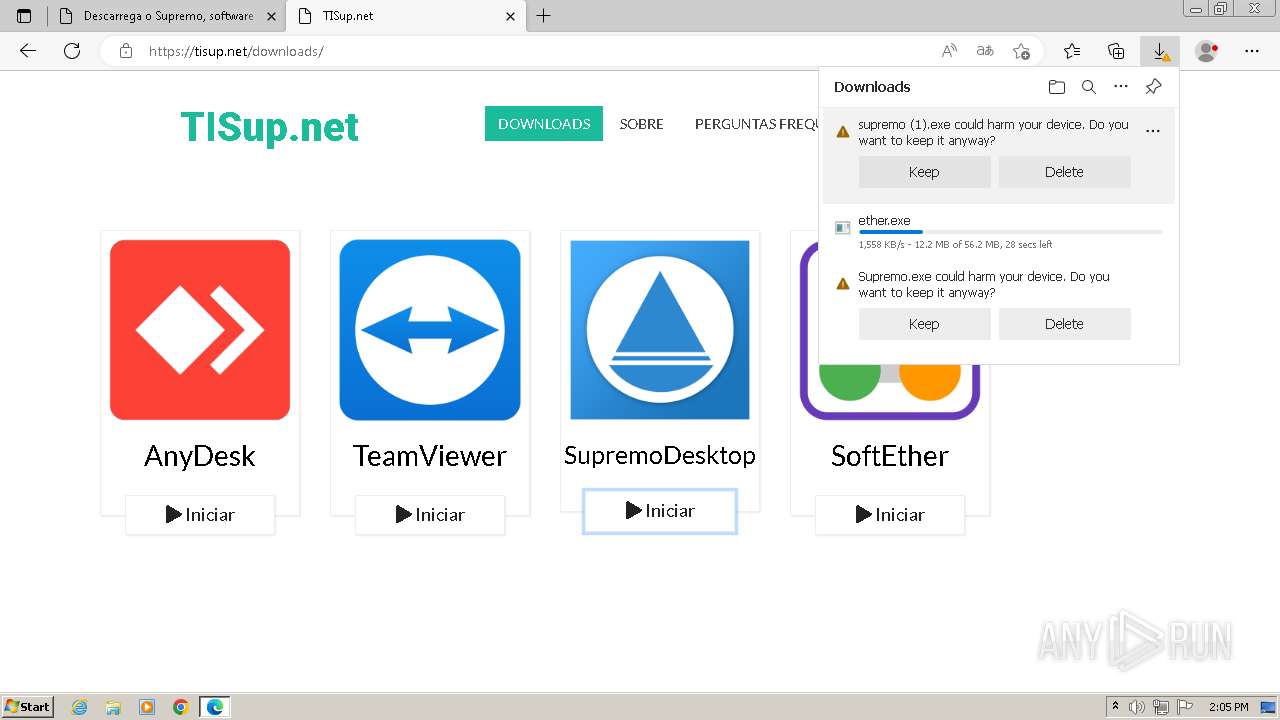Image resolution: width=1280 pixels, height=720 pixels.
Task: View site information lock icon
Action: tap(126, 51)
